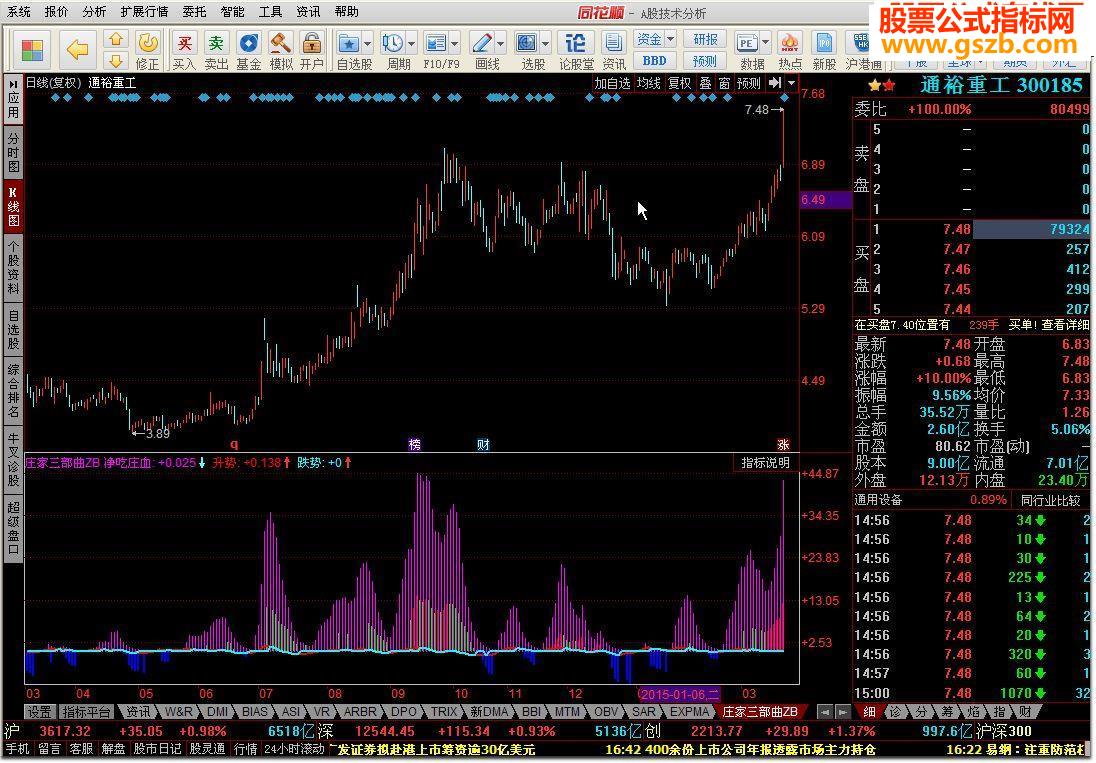This screenshot has height=763, width=1096.
Task: Open the 自选股 watchlist folder icon
Action: pos(348,43)
